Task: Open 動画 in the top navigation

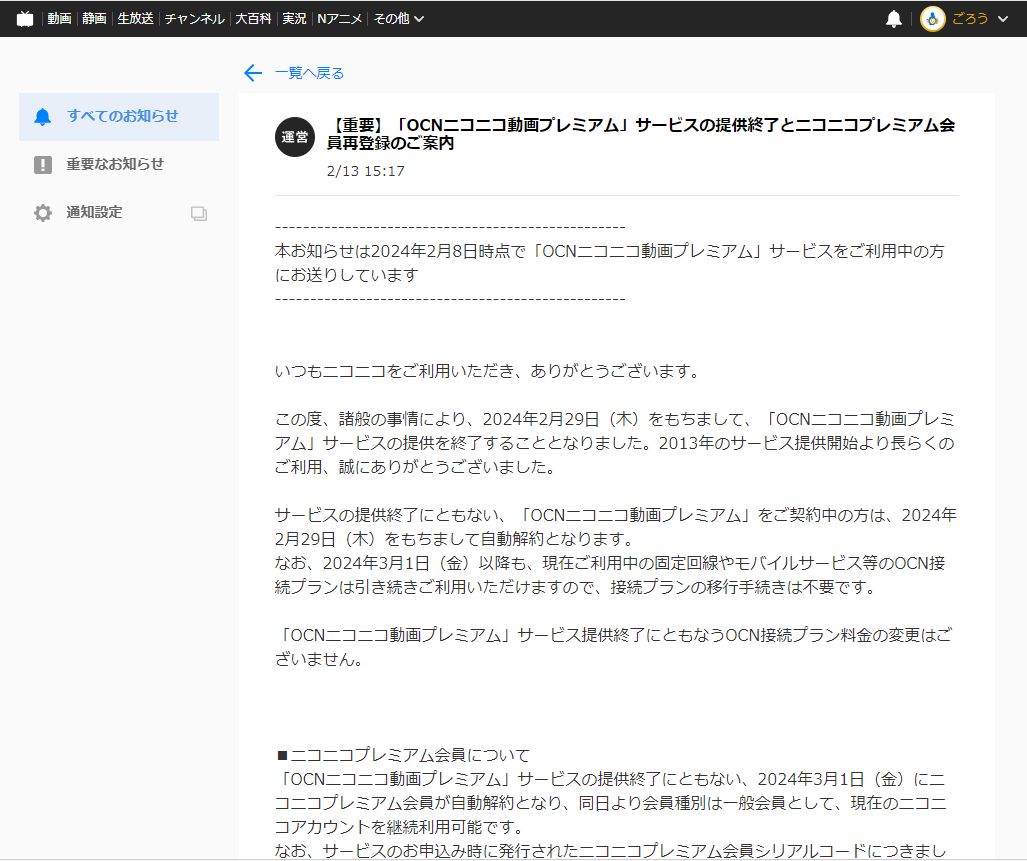Action: click(60, 19)
